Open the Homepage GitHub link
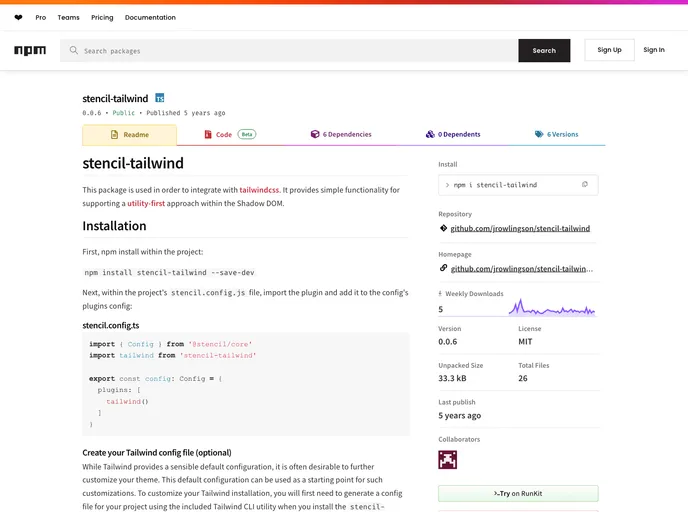 coord(522,269)
